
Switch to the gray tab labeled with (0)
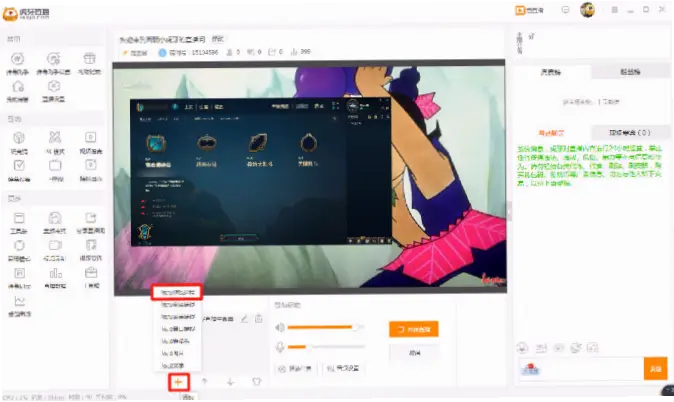coord(629,133)
